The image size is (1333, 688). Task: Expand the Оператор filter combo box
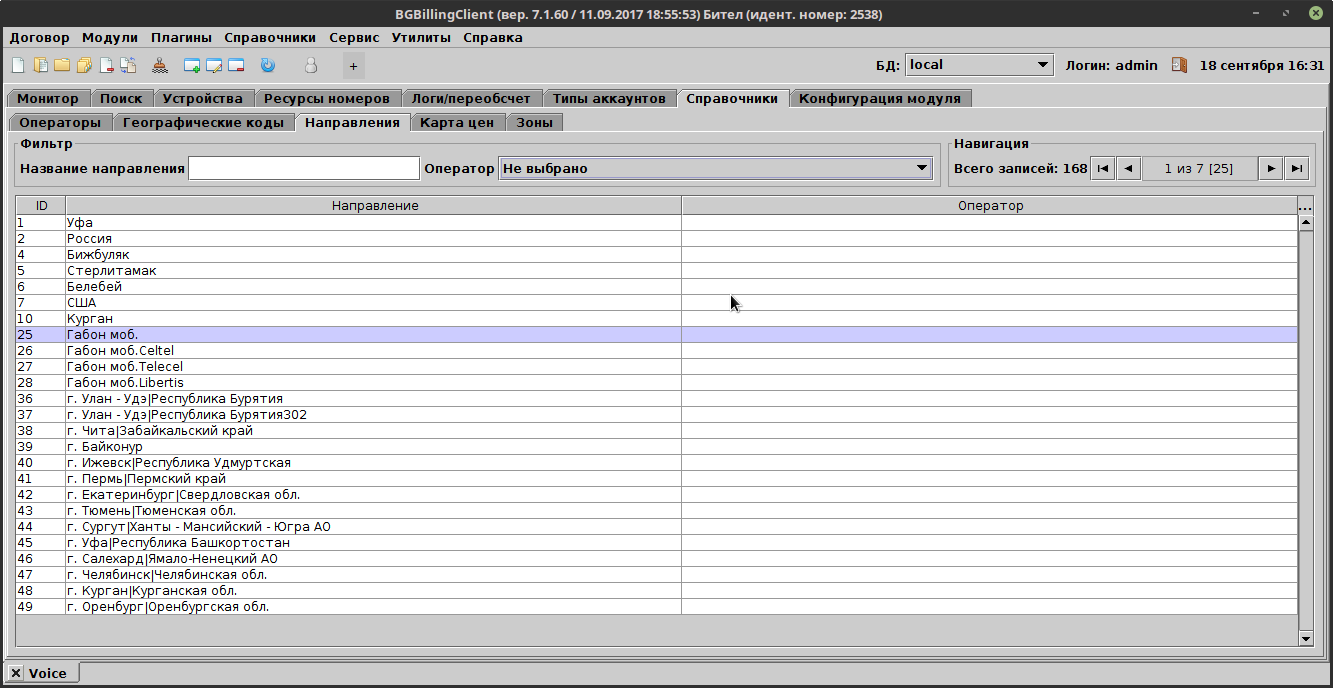[x=716, y=169]
